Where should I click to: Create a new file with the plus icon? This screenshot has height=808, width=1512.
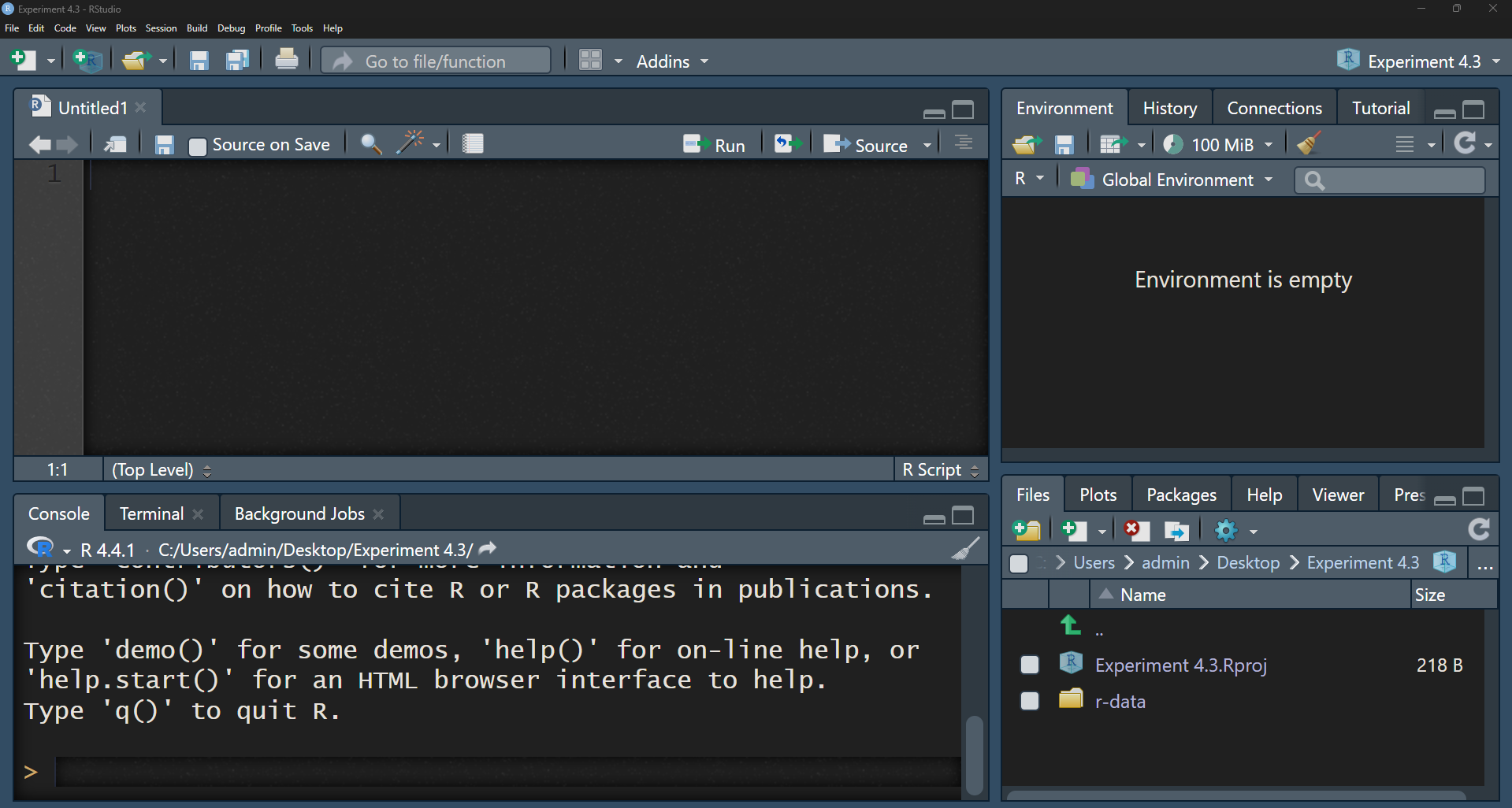[x=23, y=61]
